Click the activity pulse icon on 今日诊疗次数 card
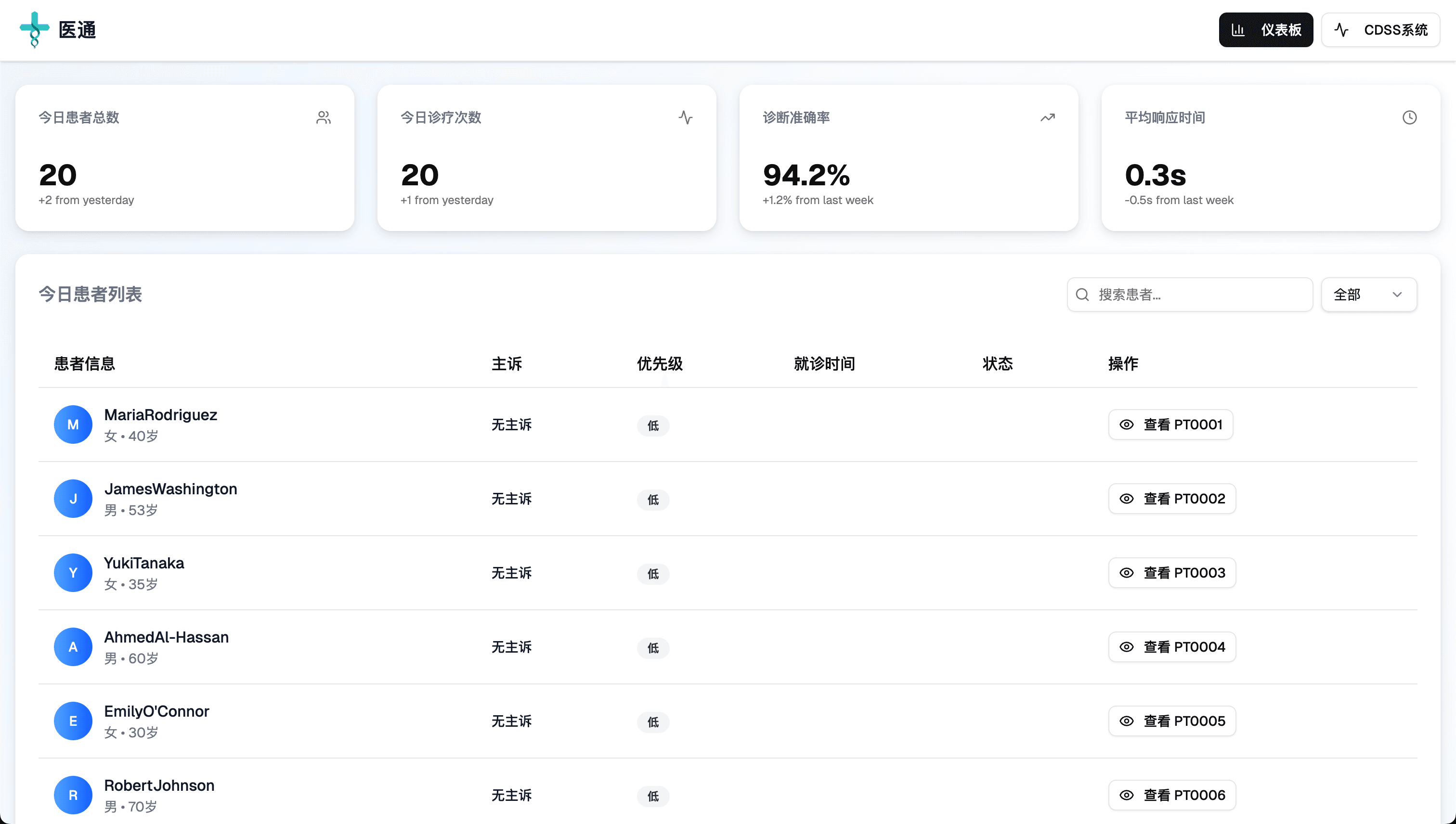This screenshot has height=824, width=1456. [x=686, y=118]
